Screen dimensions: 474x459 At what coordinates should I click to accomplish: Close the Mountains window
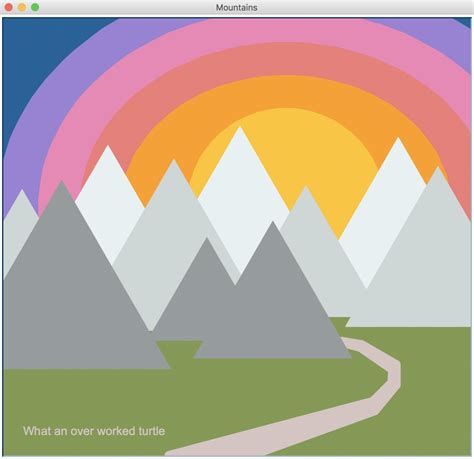click(x=9, y=7)
